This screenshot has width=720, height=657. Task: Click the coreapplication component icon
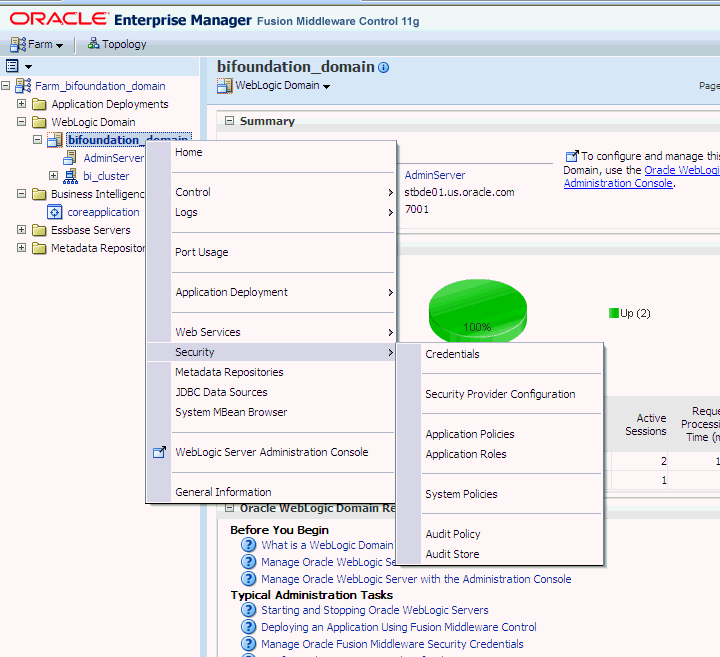point(55,212)
